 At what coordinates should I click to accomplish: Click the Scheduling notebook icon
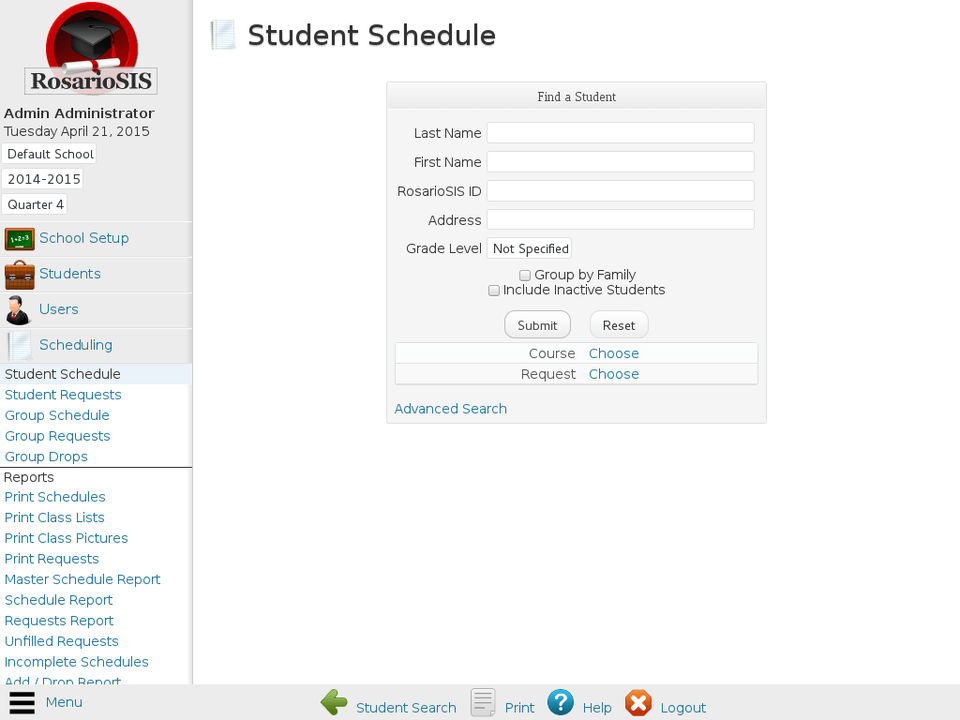[20, 346]
